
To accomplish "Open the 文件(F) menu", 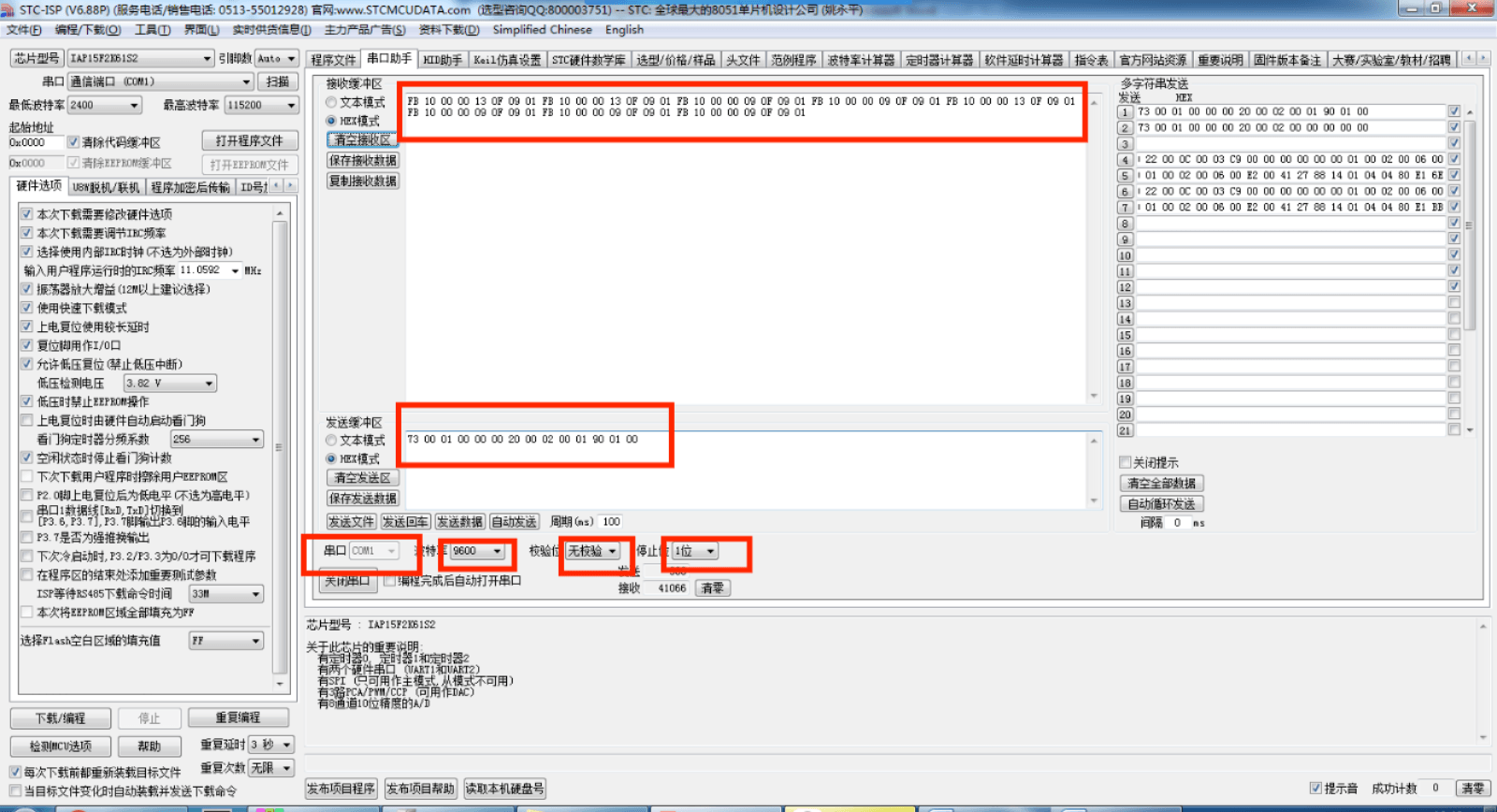I will click(x=24, y=30).
